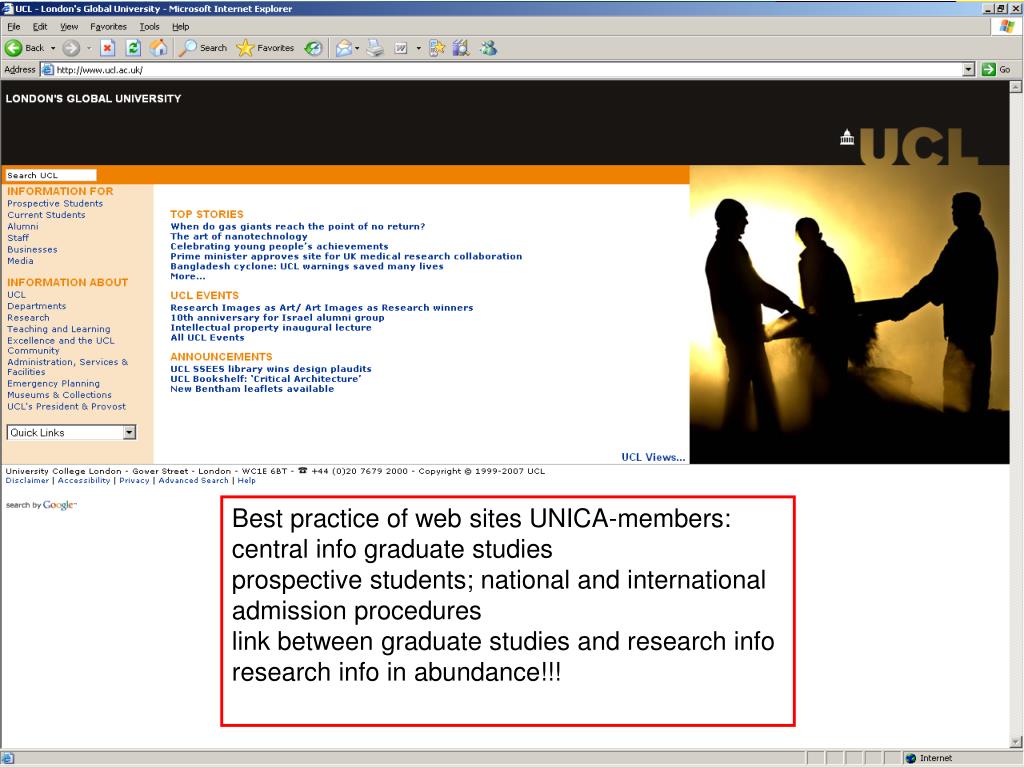1024x768 pixels.
Task: Open the File menu
Action: point(14,27)
